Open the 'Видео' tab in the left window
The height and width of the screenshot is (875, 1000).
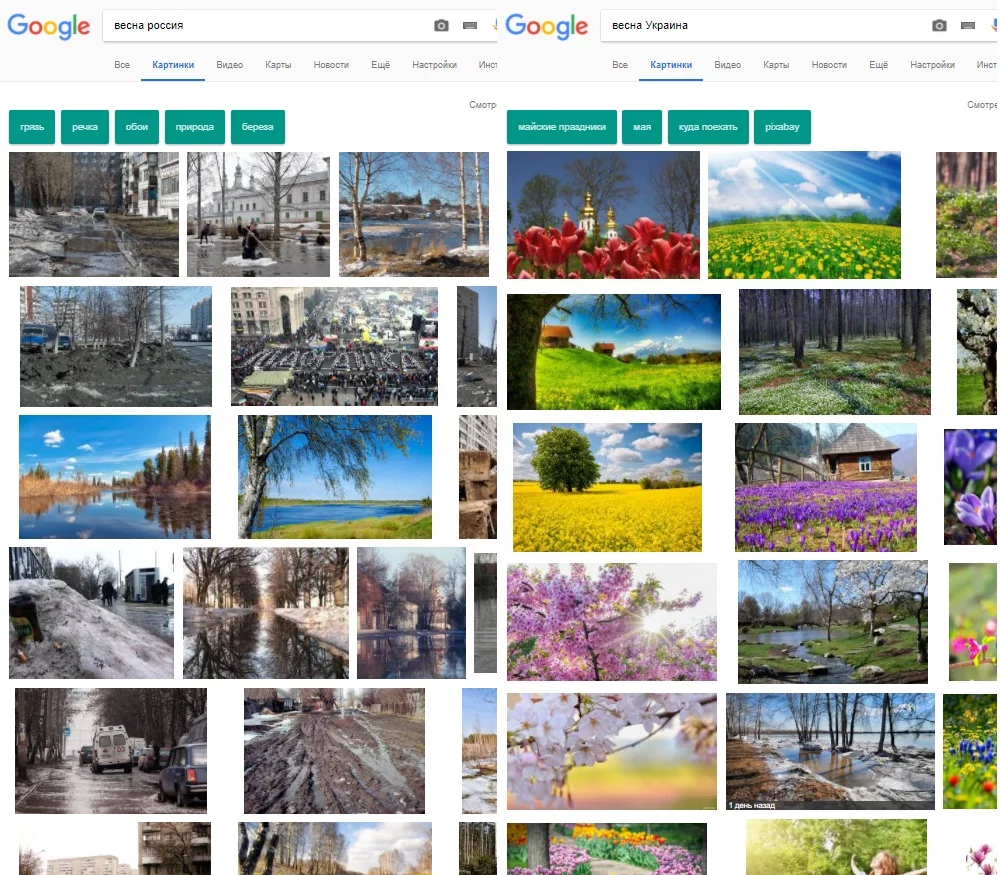click(230, 64)
